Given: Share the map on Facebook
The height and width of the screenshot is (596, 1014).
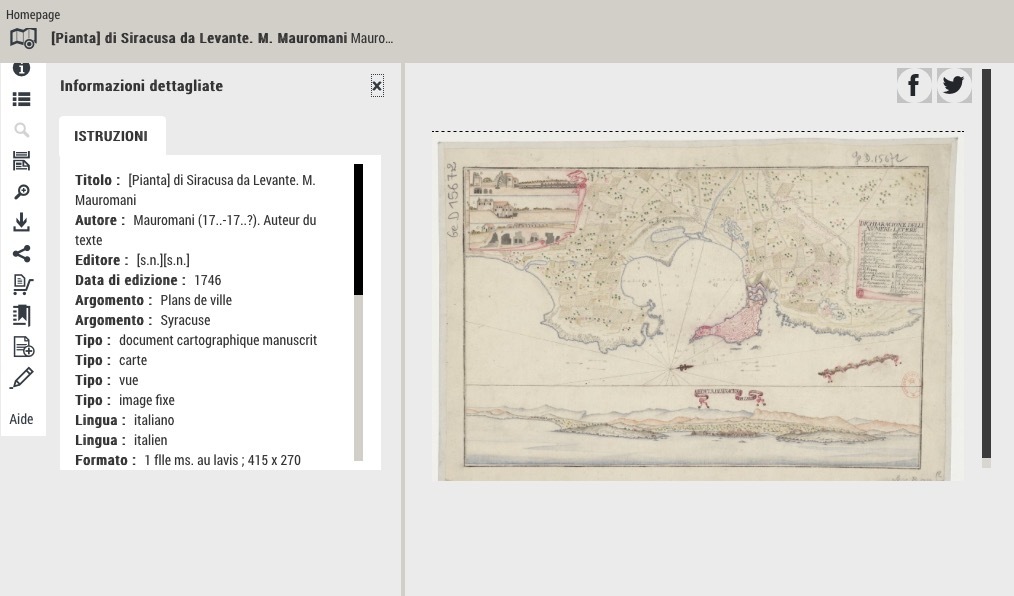Looking at the screenshot, I should (x=914, y=85).
